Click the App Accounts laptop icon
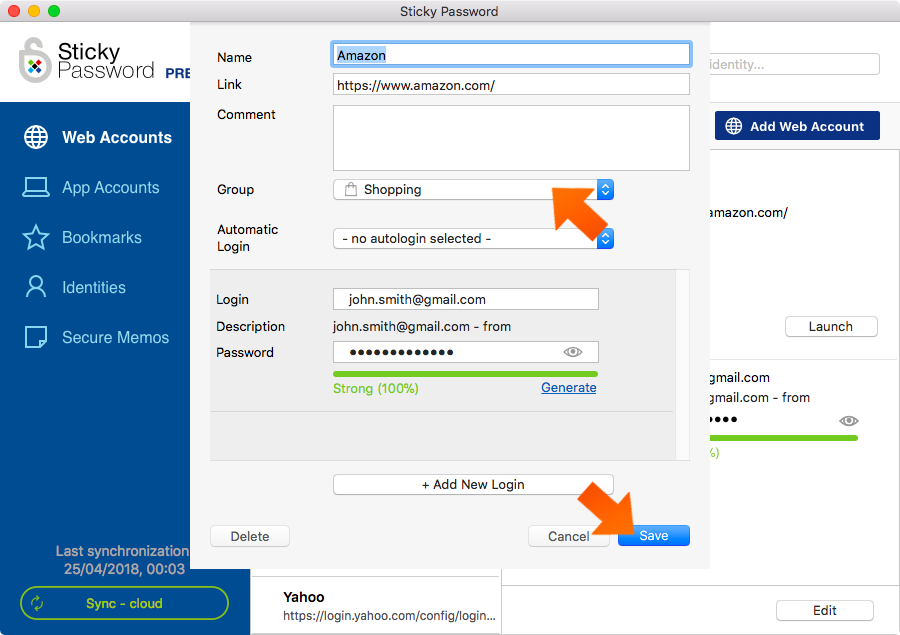Image resolution: width=900 pixels, height=635 pixels. (36, 187)
